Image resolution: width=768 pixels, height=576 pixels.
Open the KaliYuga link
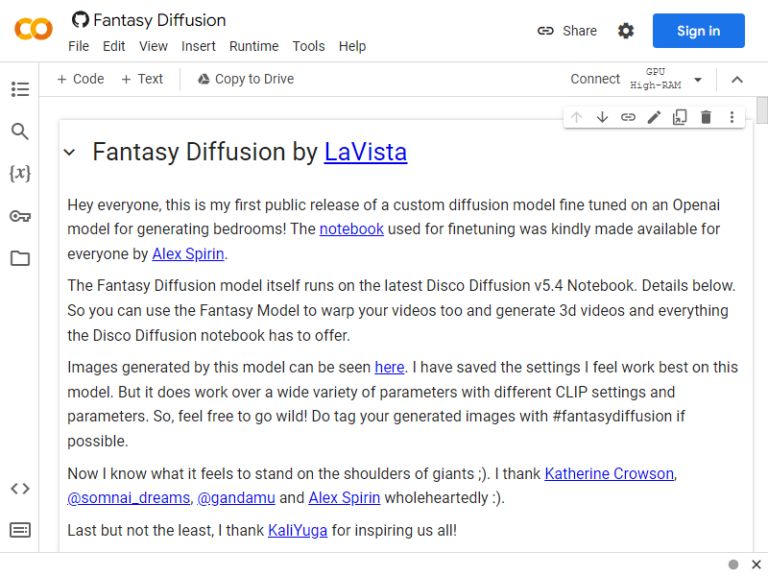click(297, 530)
